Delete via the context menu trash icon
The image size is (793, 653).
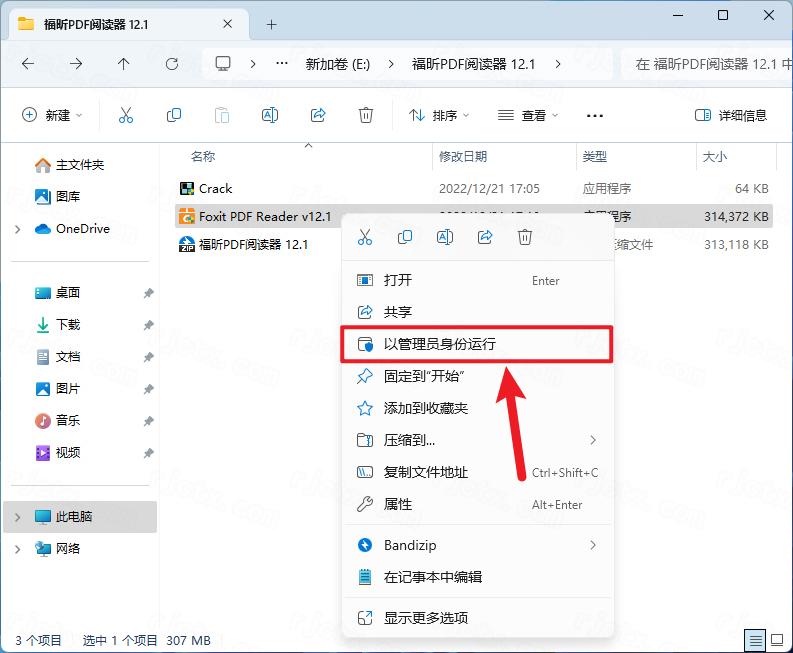coord(525,237)
